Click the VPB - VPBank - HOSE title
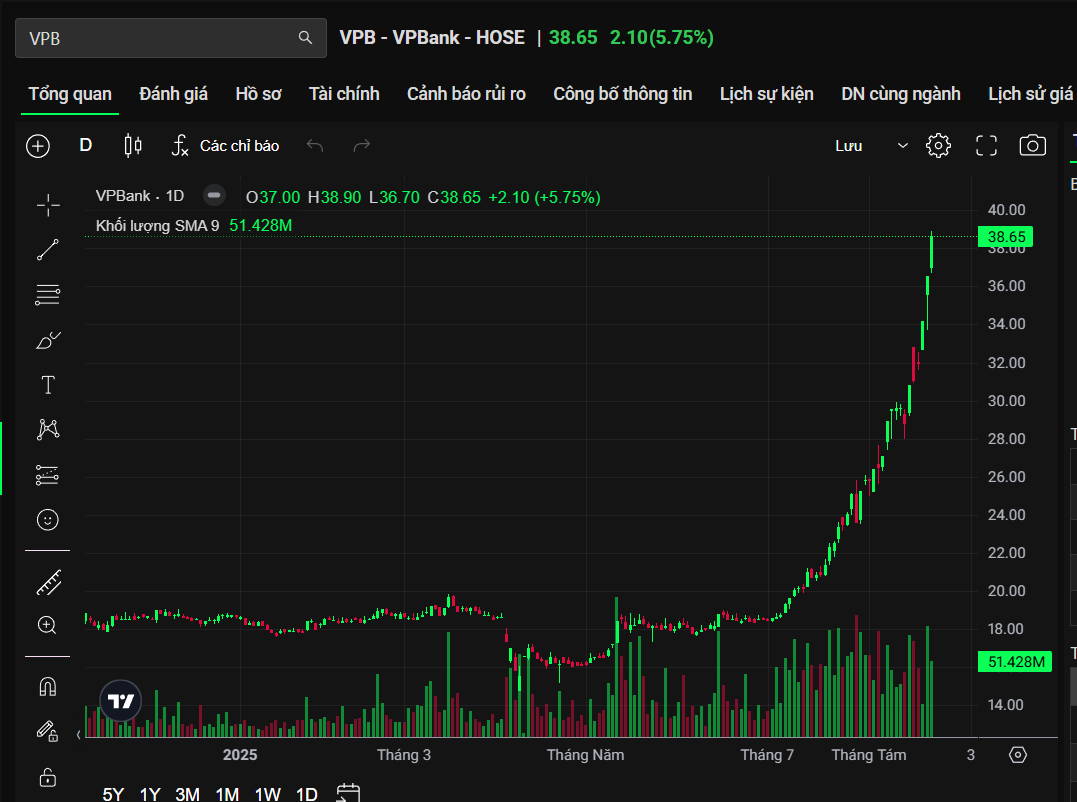Screen dimensions: 1077x802 tap(432, 37)
